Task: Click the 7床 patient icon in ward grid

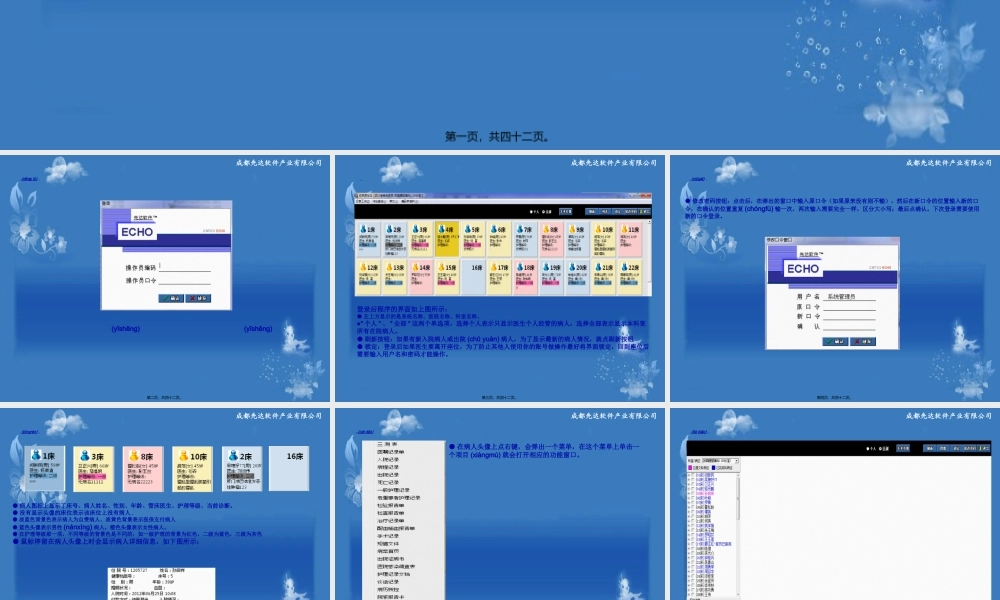Action: (525, 239)
